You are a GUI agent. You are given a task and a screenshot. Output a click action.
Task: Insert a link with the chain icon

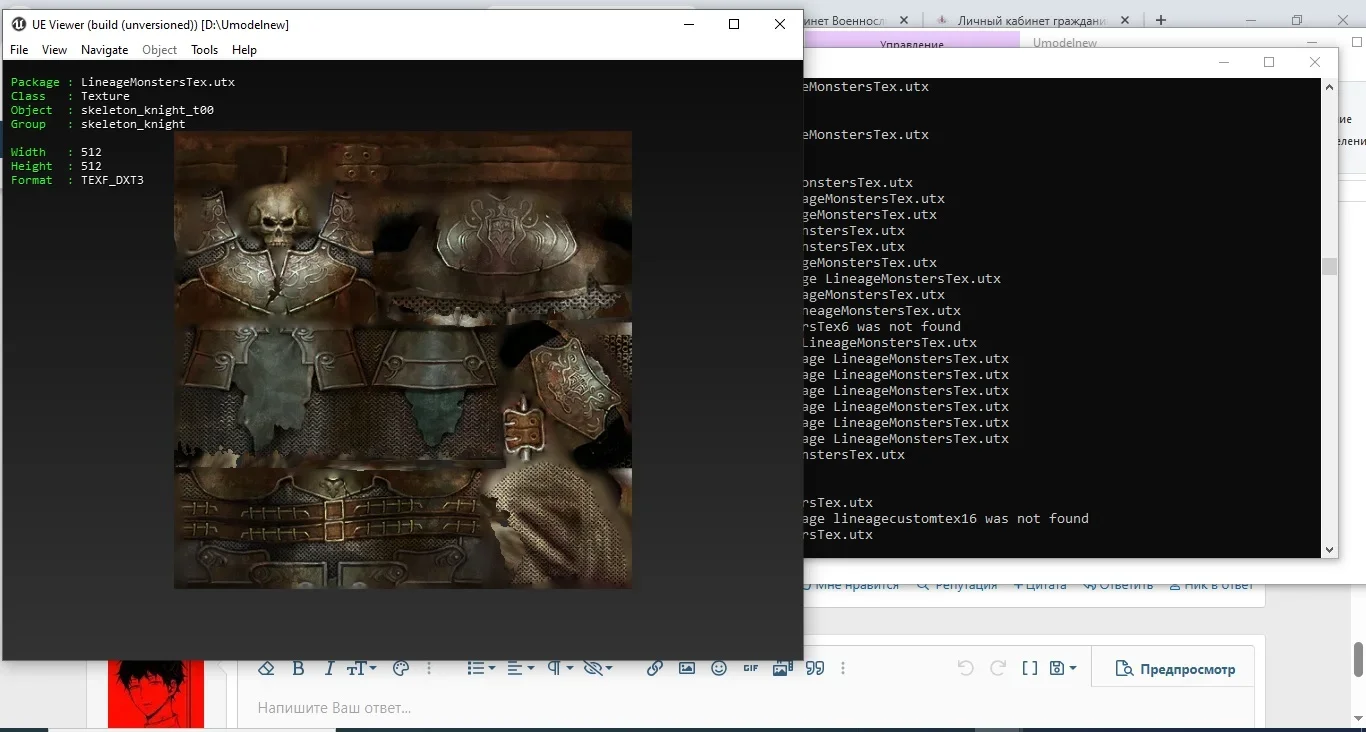(655, 668)
